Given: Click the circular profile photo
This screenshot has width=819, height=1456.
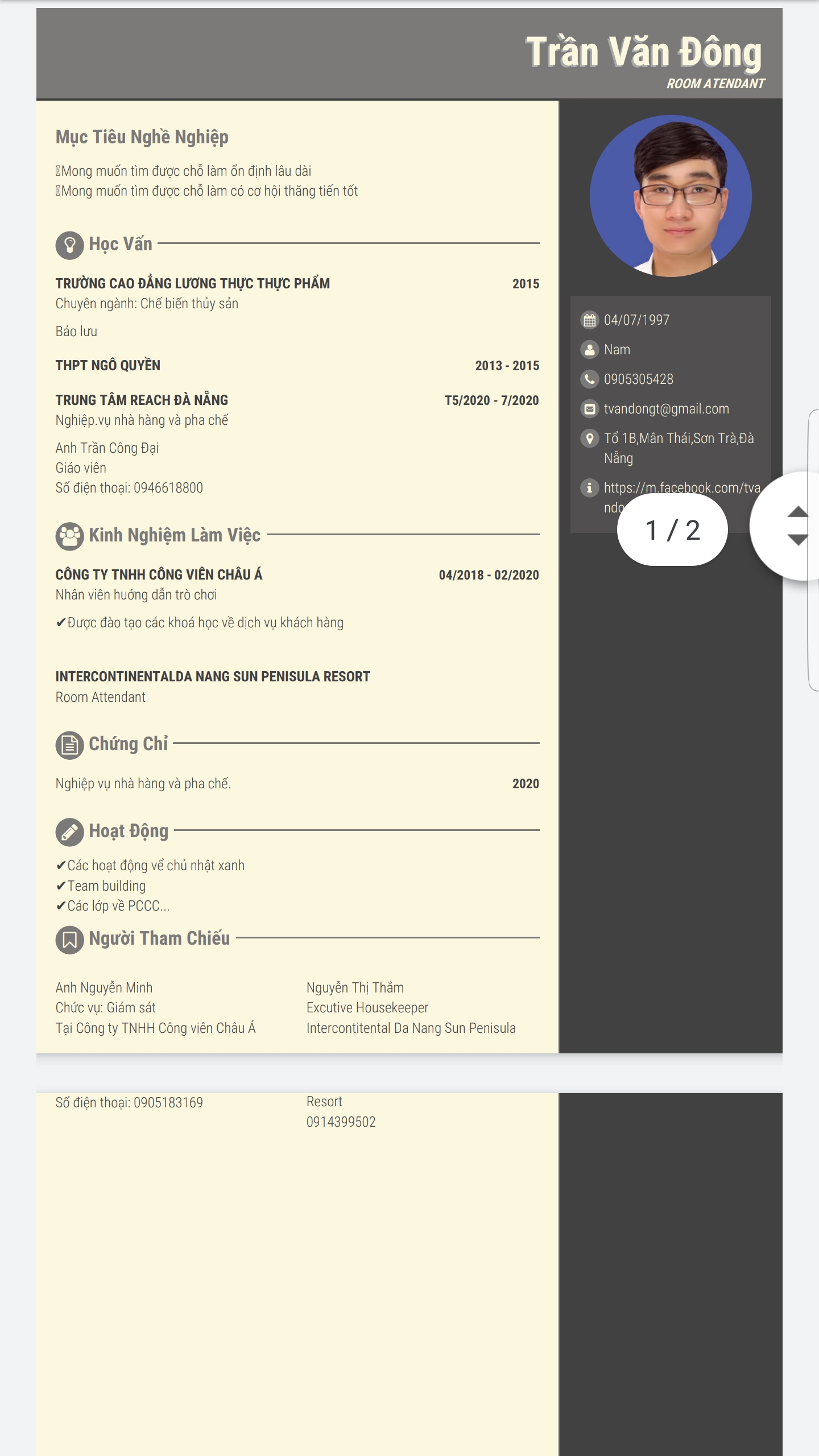Looking at the screenshot, I should pos(671,196).
